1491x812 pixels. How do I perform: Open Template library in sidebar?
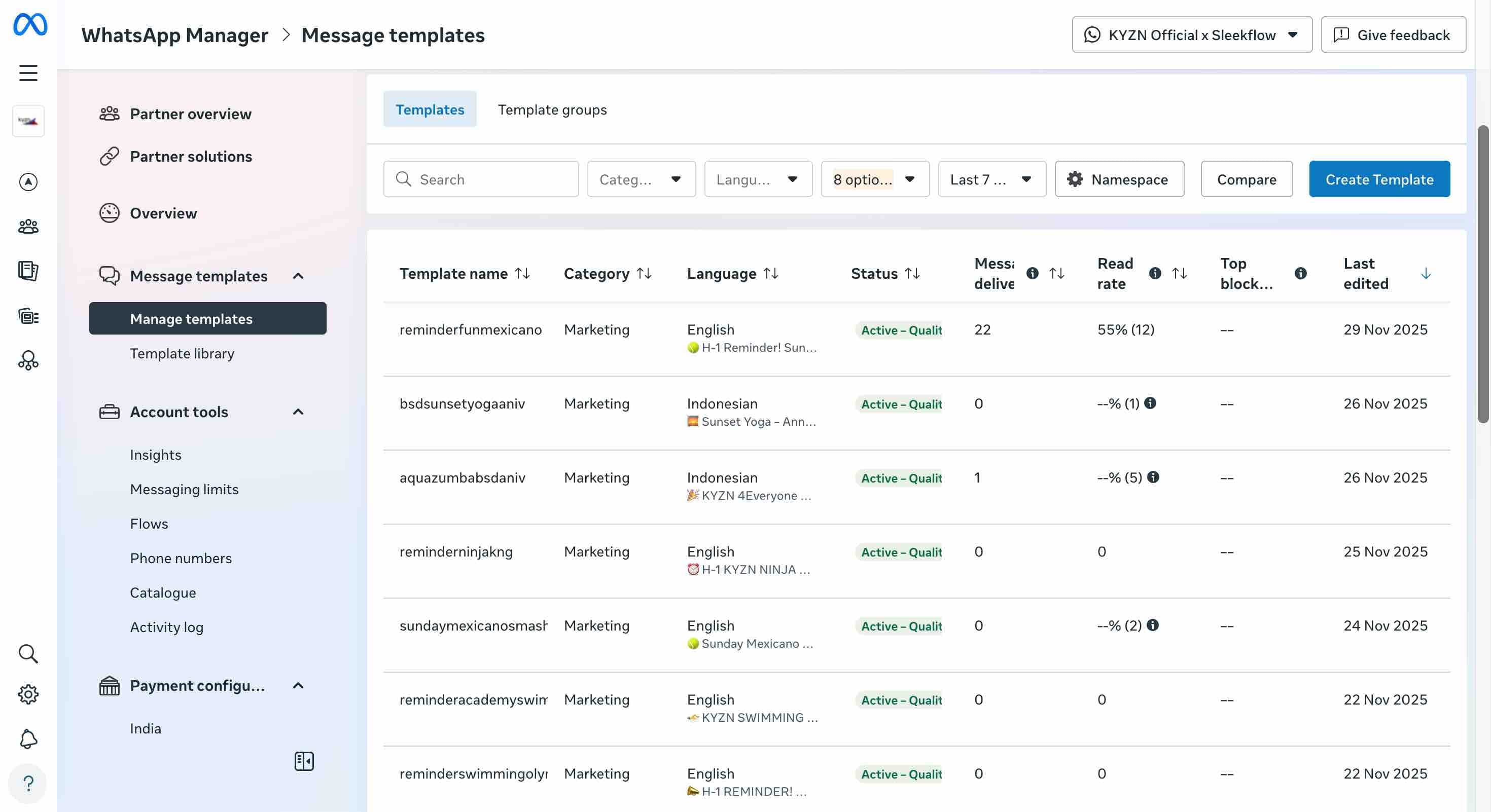coord(182,353)
